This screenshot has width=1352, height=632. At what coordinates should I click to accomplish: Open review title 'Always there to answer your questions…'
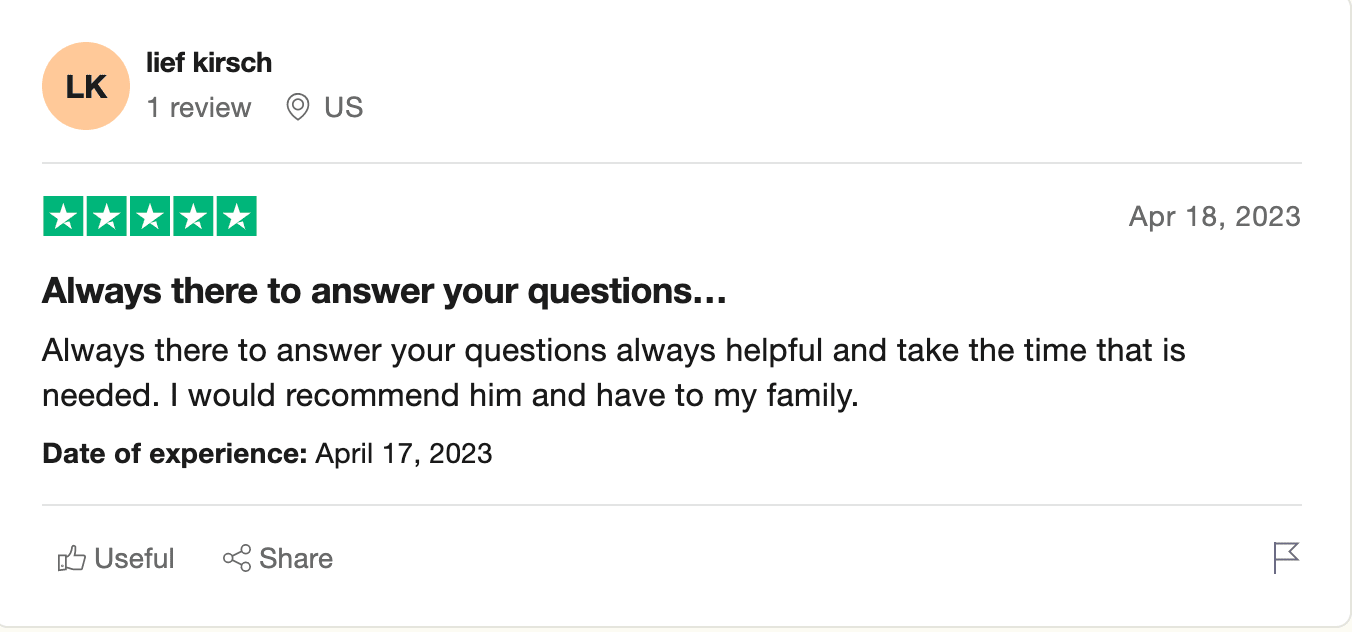(384, 292)
